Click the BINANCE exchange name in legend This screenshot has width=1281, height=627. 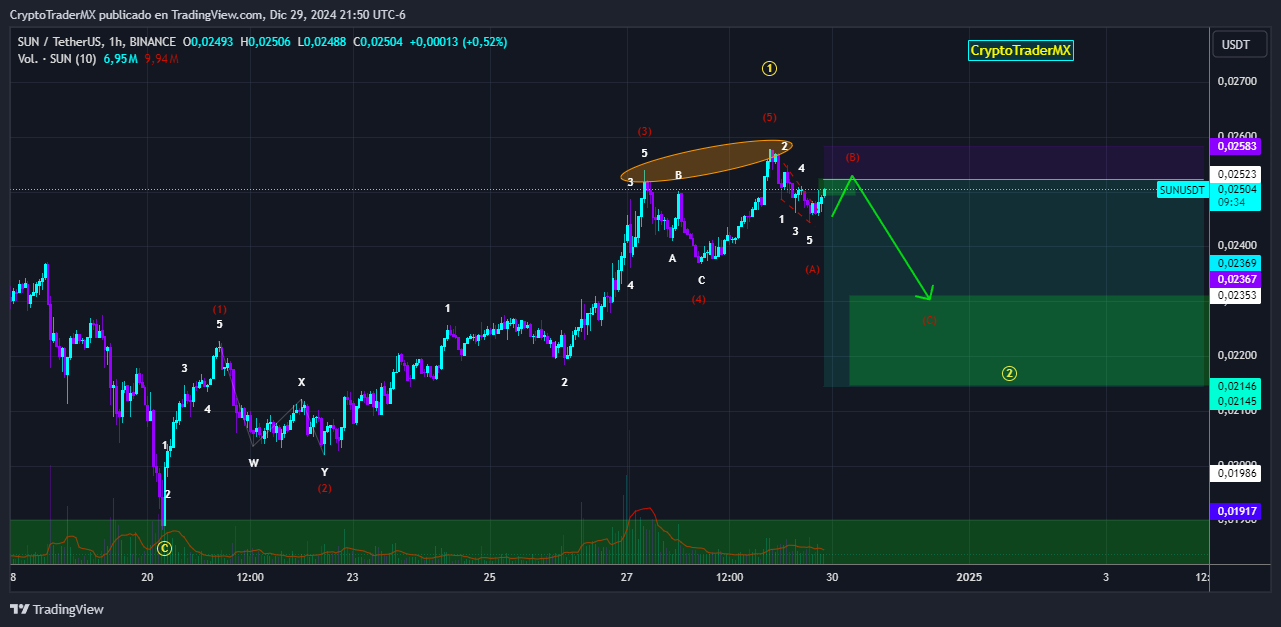[x=153, y=42]
